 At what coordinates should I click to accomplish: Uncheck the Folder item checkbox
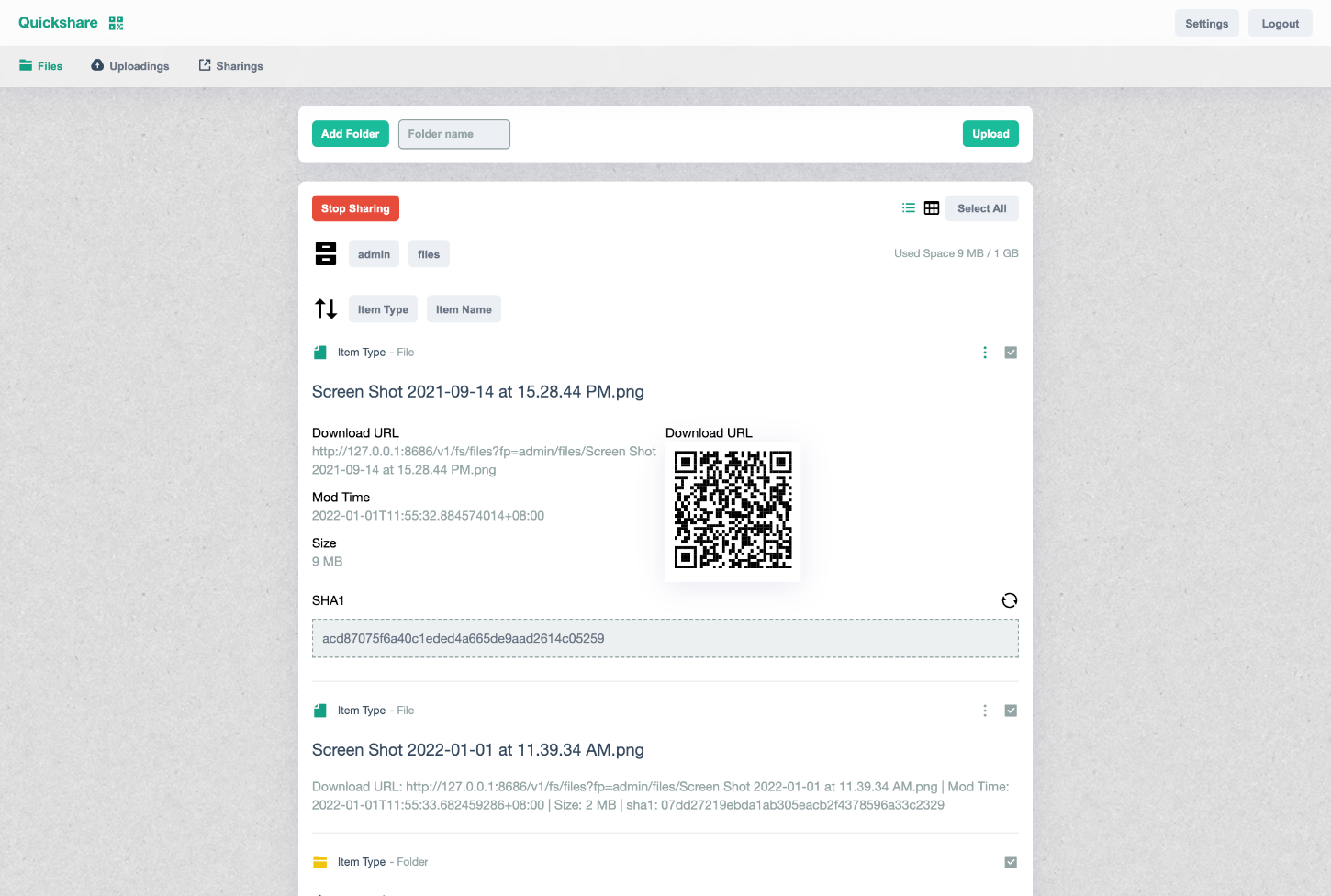coord(1011,862)
